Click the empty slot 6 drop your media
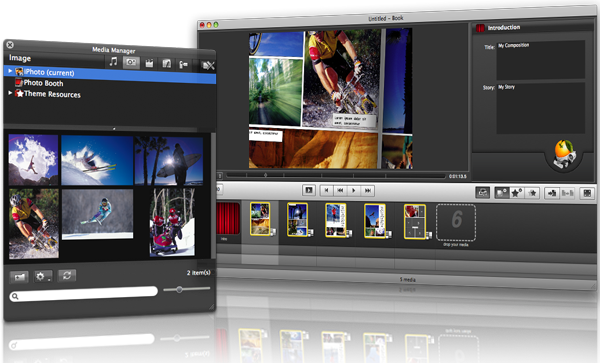Viewport: 600px width, 363px height. pyautogui.click(x=456, y=223)
